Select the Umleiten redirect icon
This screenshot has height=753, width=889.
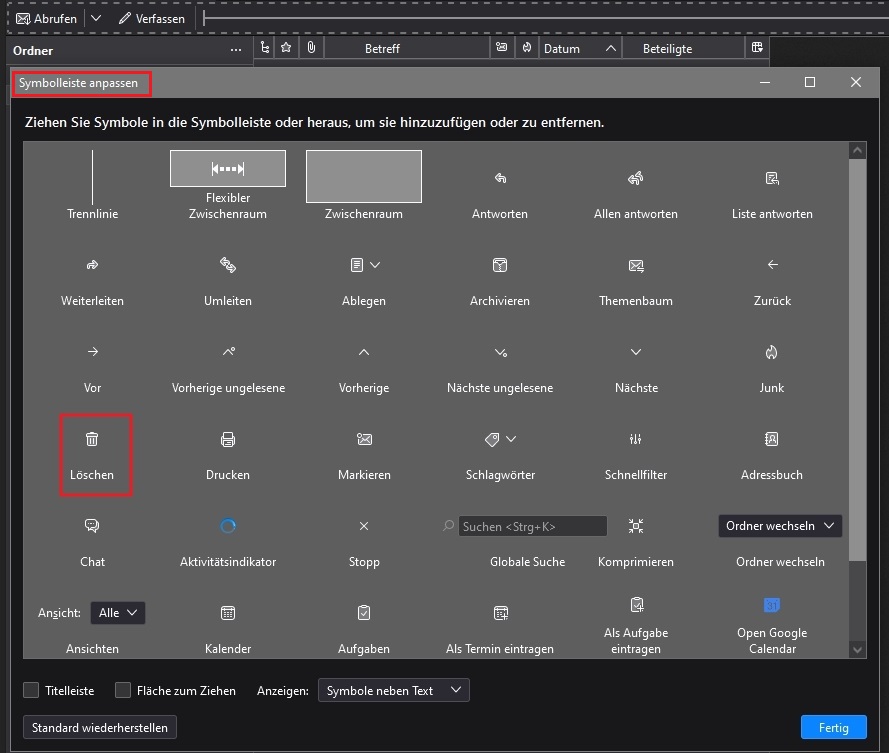click(x=228, y=265)
